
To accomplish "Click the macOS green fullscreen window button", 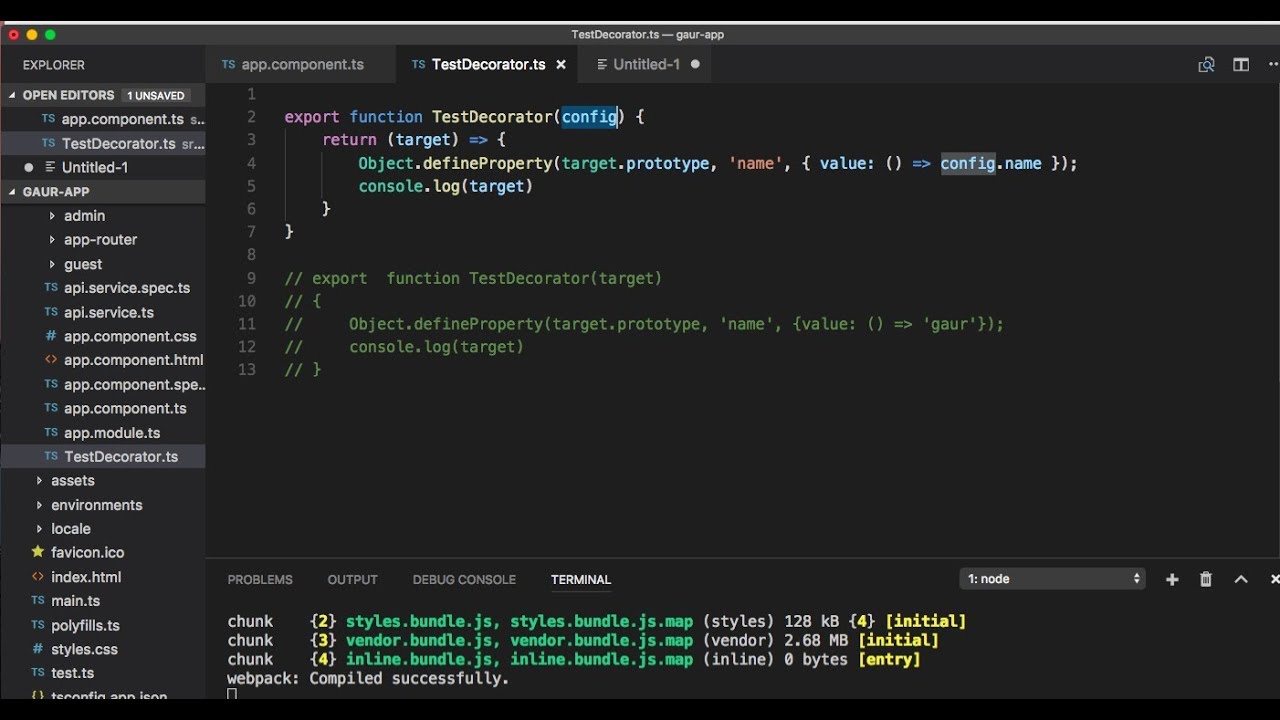I will click(50, 34).
